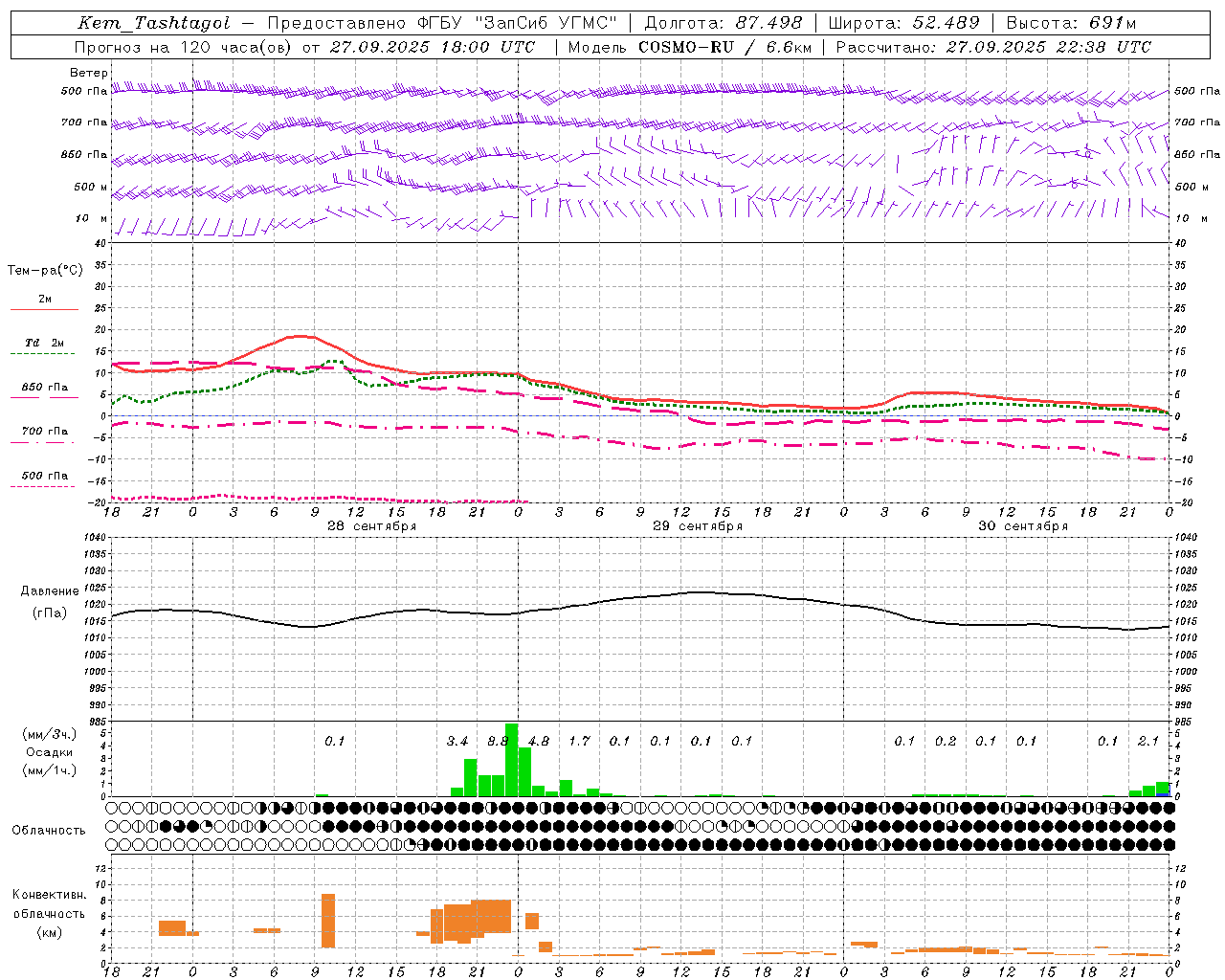Click the Тем-ра(°C) panel label

click(x=45, y=271)
